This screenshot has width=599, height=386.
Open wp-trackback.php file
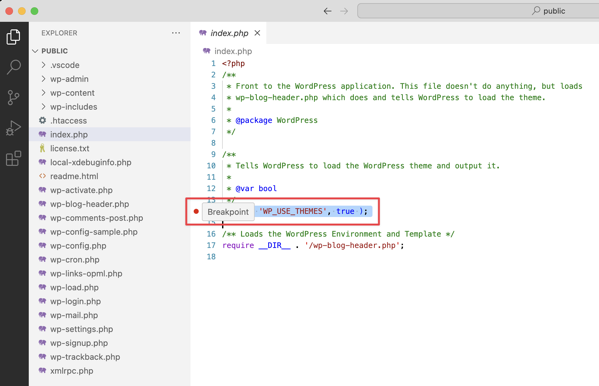[x=110, y=357]
